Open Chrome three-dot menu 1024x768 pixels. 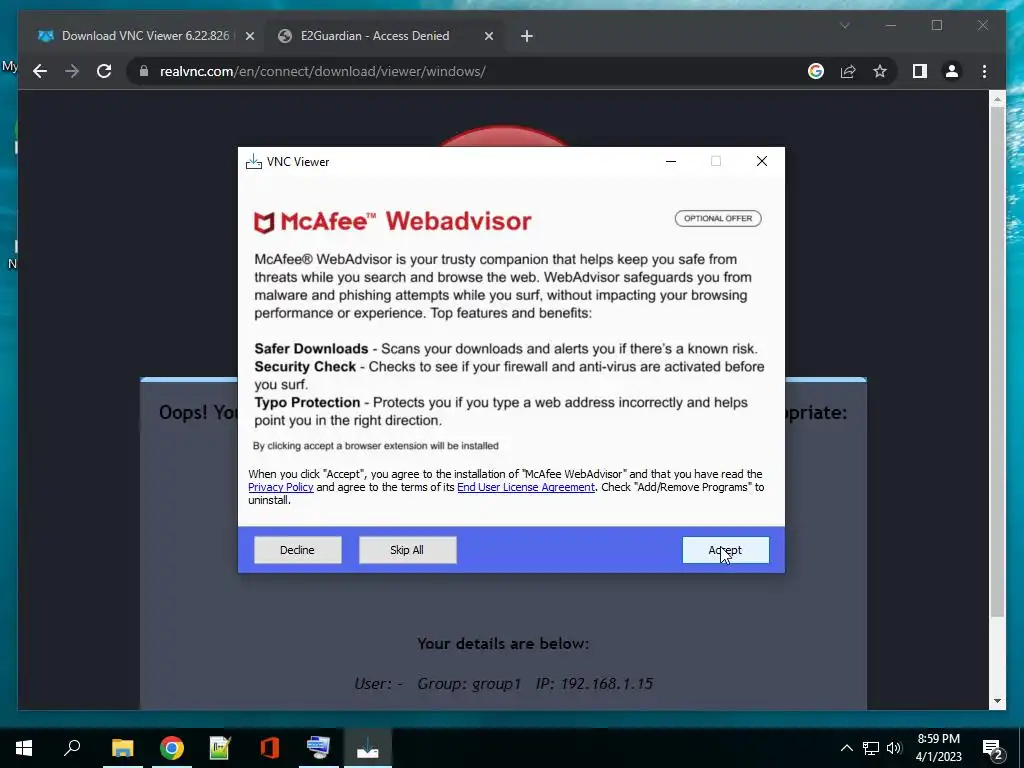[984, 71]
